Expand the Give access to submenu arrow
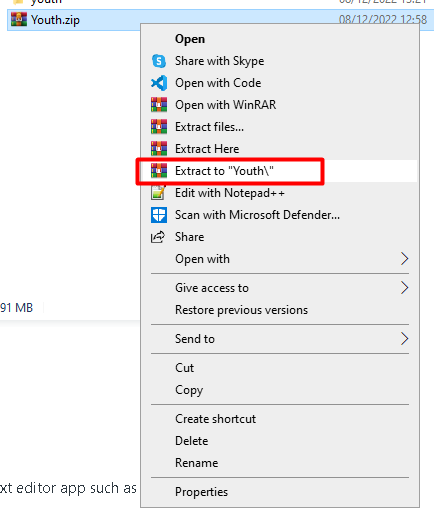434x519 pixels. point(404,288)
